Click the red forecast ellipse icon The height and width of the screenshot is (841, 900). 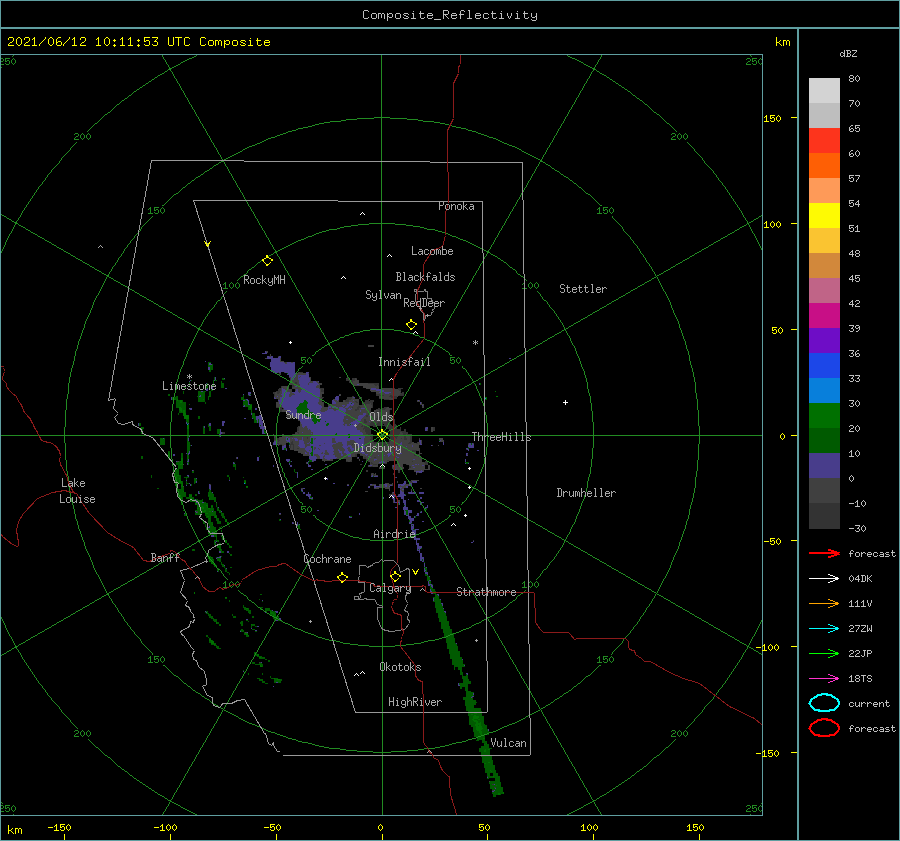tap(824, 728)
